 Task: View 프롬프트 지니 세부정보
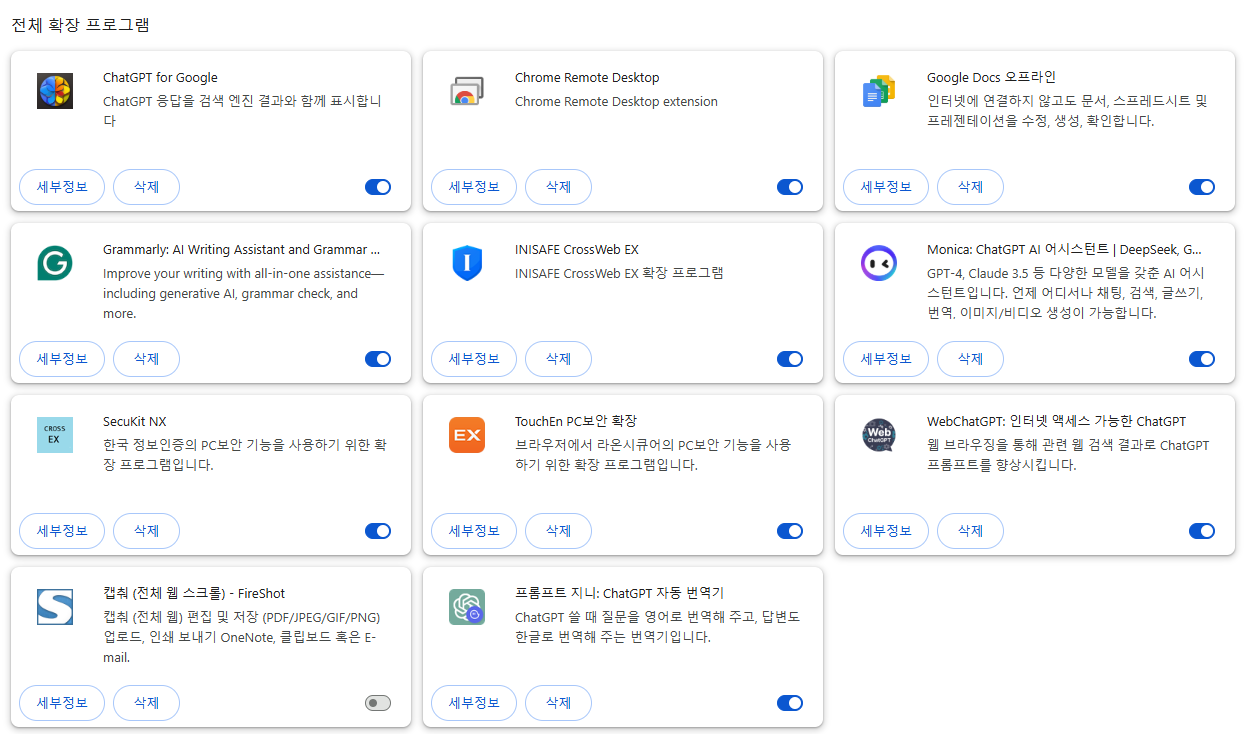(474, 703)
